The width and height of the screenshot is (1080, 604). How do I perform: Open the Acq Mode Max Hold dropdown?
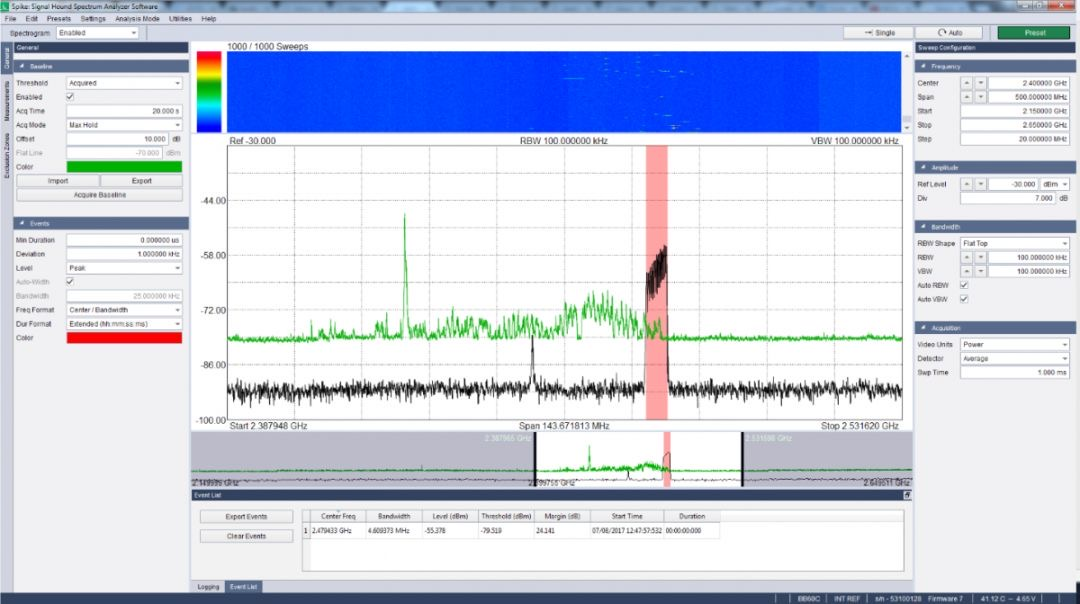click(124, 125)
